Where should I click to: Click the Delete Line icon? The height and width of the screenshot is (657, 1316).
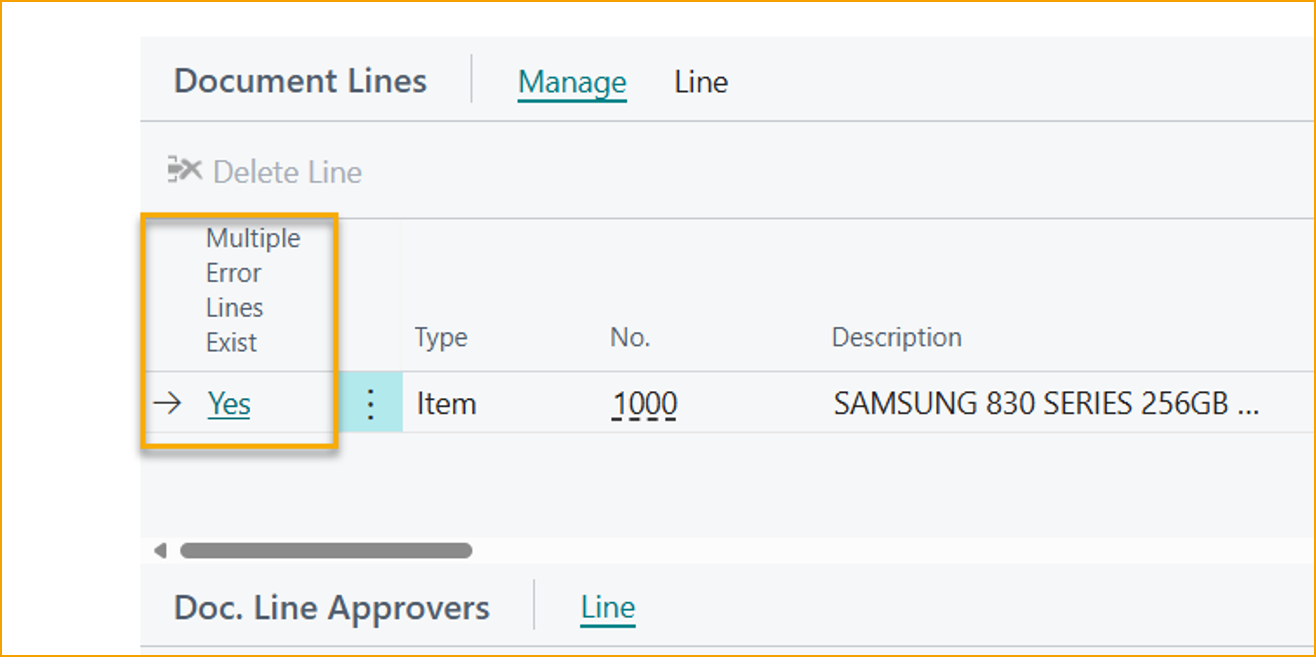(x=185, y=171)
